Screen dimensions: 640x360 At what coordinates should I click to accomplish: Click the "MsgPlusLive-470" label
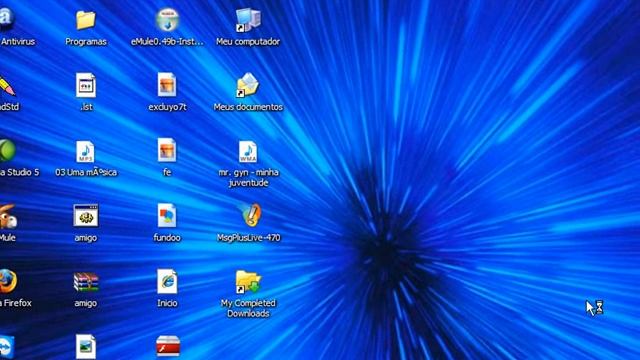click(x=249, y=238)
